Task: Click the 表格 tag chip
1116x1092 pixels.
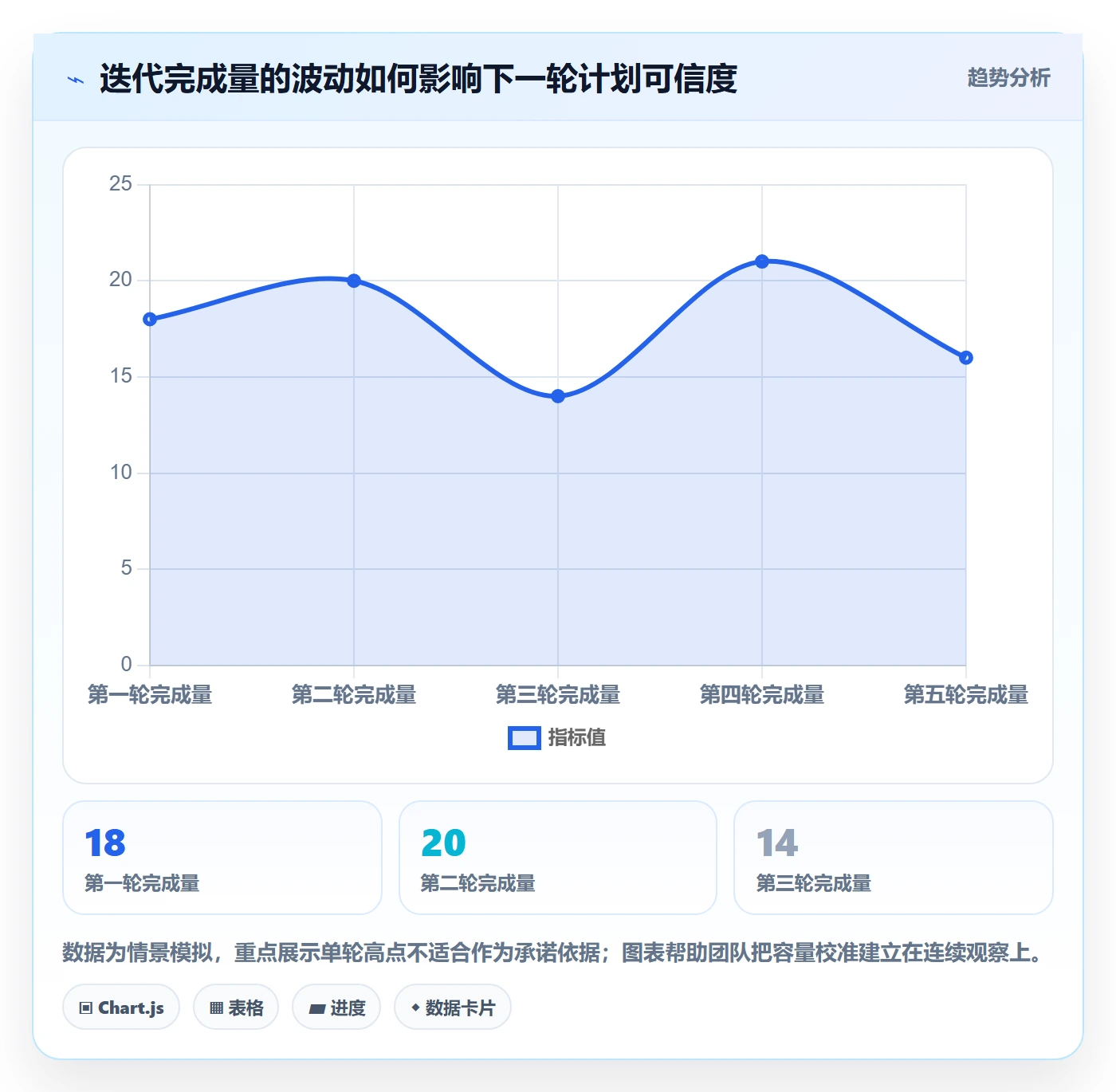Action: pos(236,1008)
